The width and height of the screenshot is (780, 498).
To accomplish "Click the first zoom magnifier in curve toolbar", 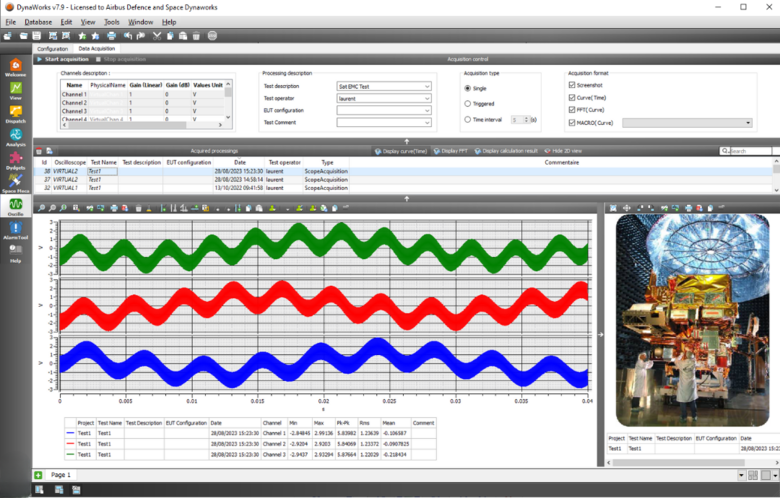I will click(x=41, y=208).
